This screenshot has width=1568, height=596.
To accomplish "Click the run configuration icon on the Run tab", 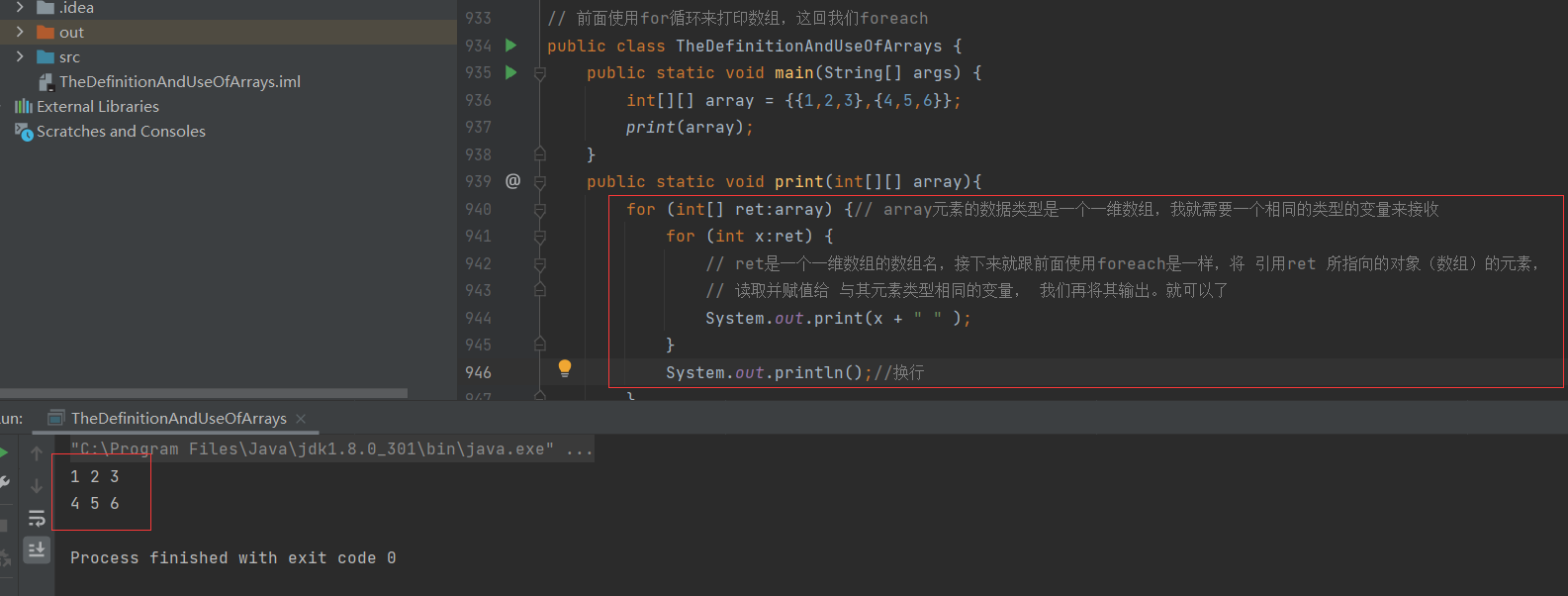I will pos(56,418).
